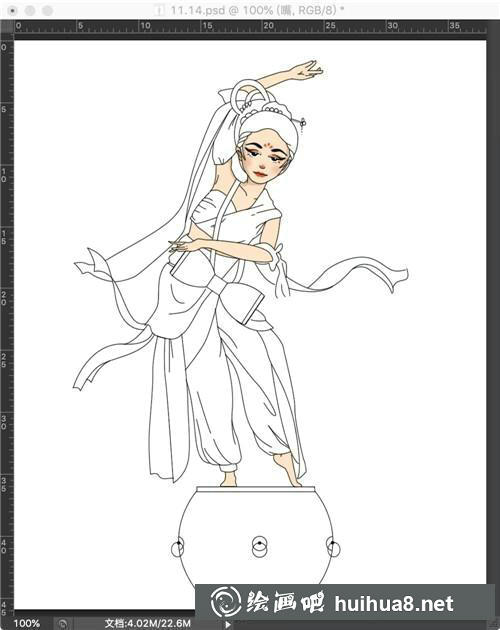Close the 11.14.psd document window

(x=12, y=10)
